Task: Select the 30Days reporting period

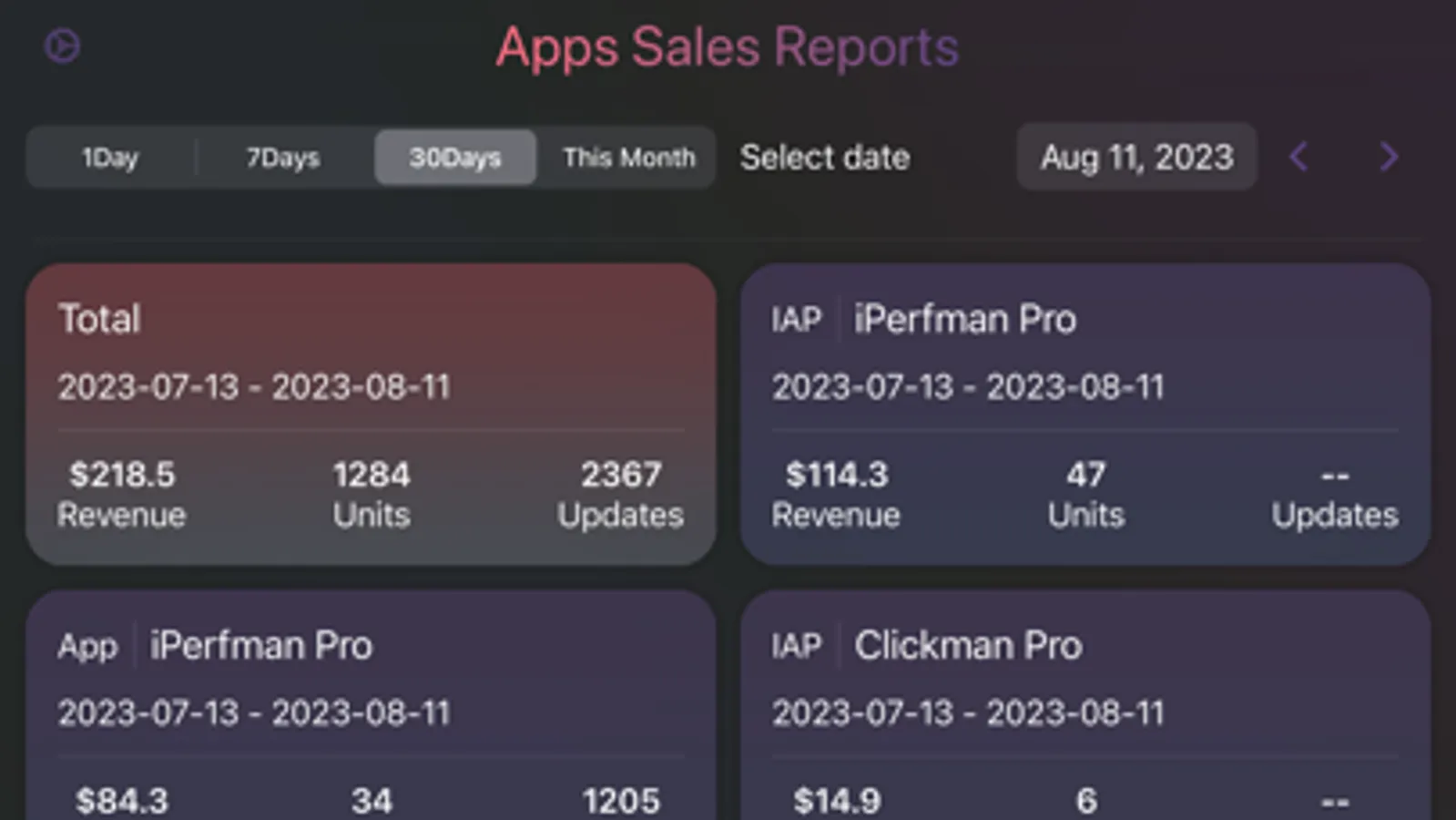Action: (x=454, y=157)
